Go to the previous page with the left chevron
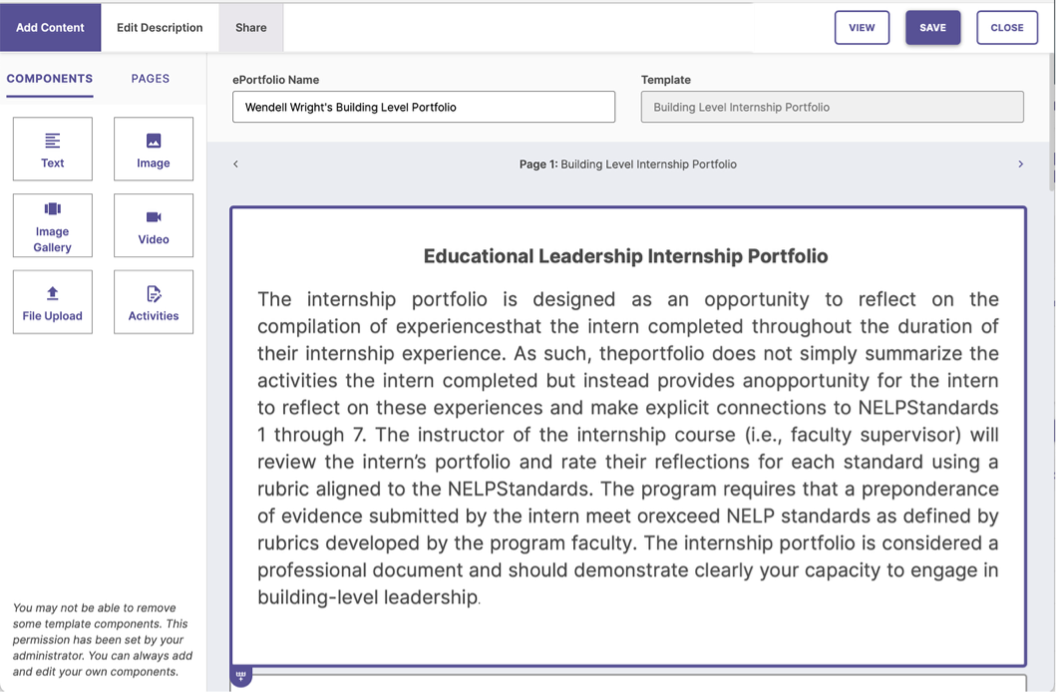Screen dimensions: 1060x696 coord(236,164)
